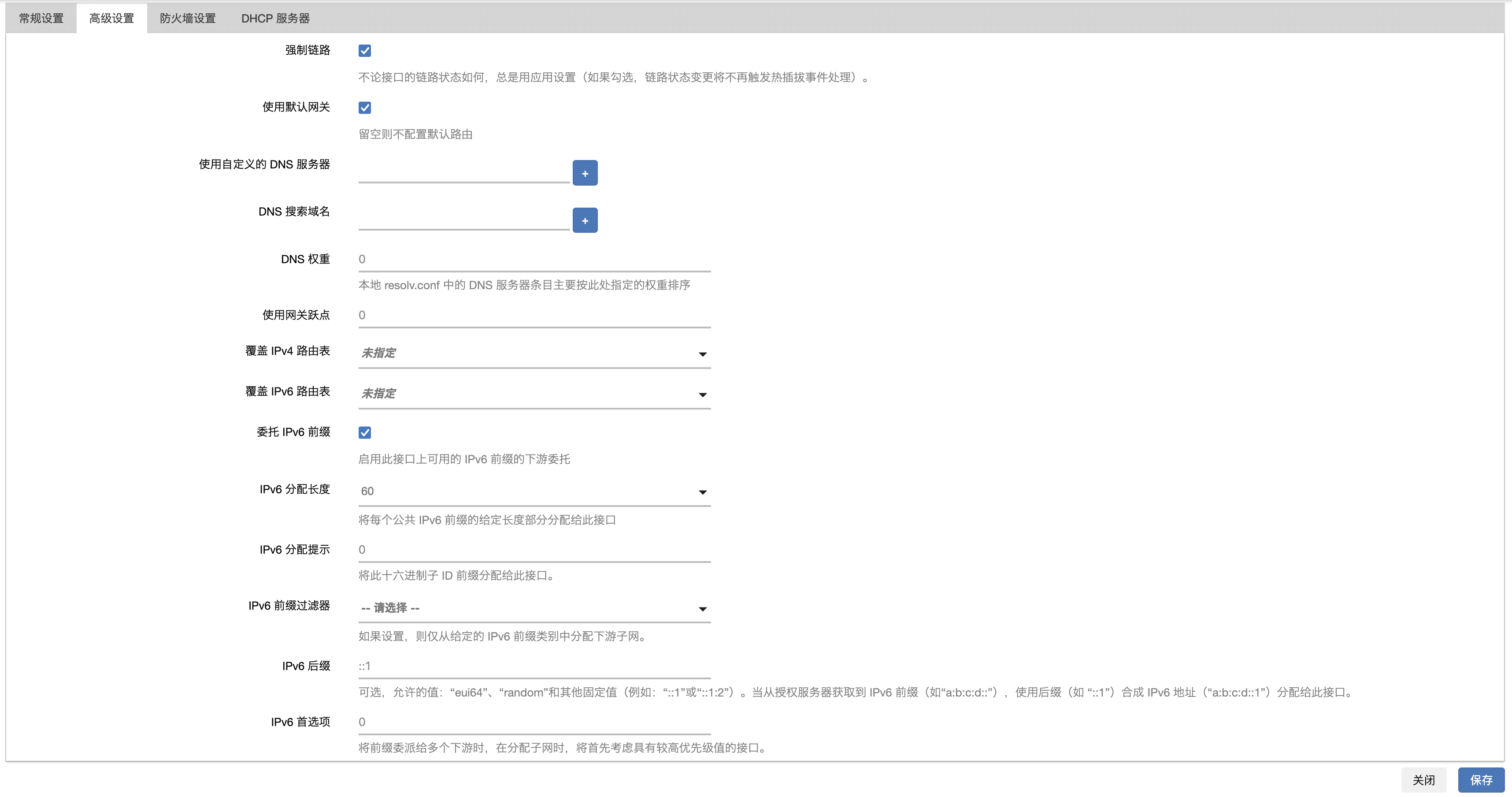Open the 覆盖 IPv4 路由表 dropdown

click(x=534, y=354)
